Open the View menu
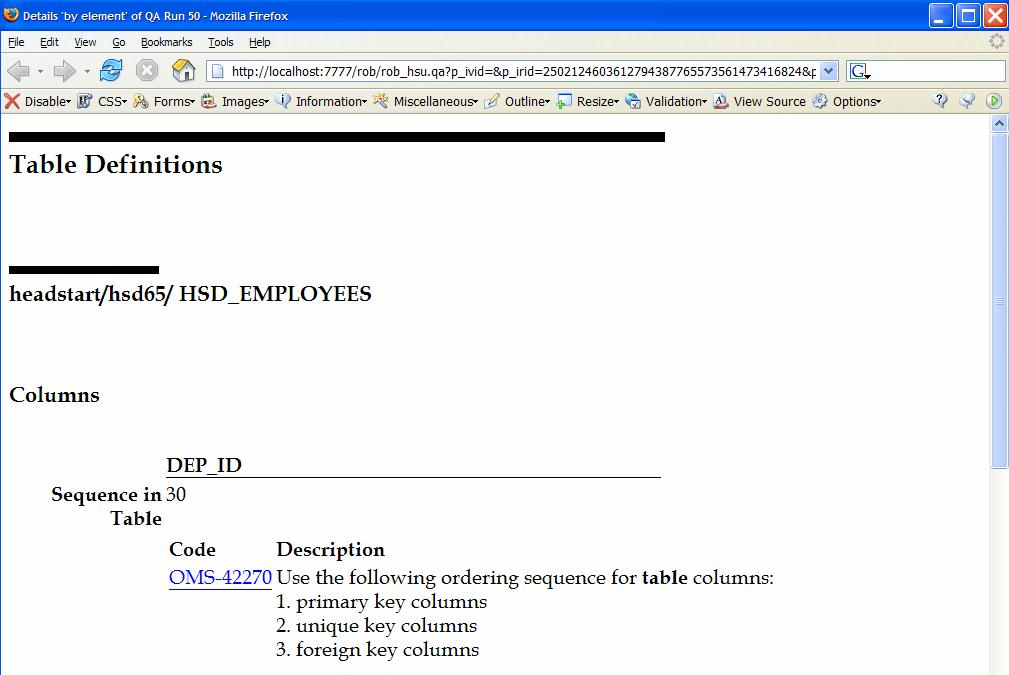Screen dimensions: 1009x675 tap(85, 42)
